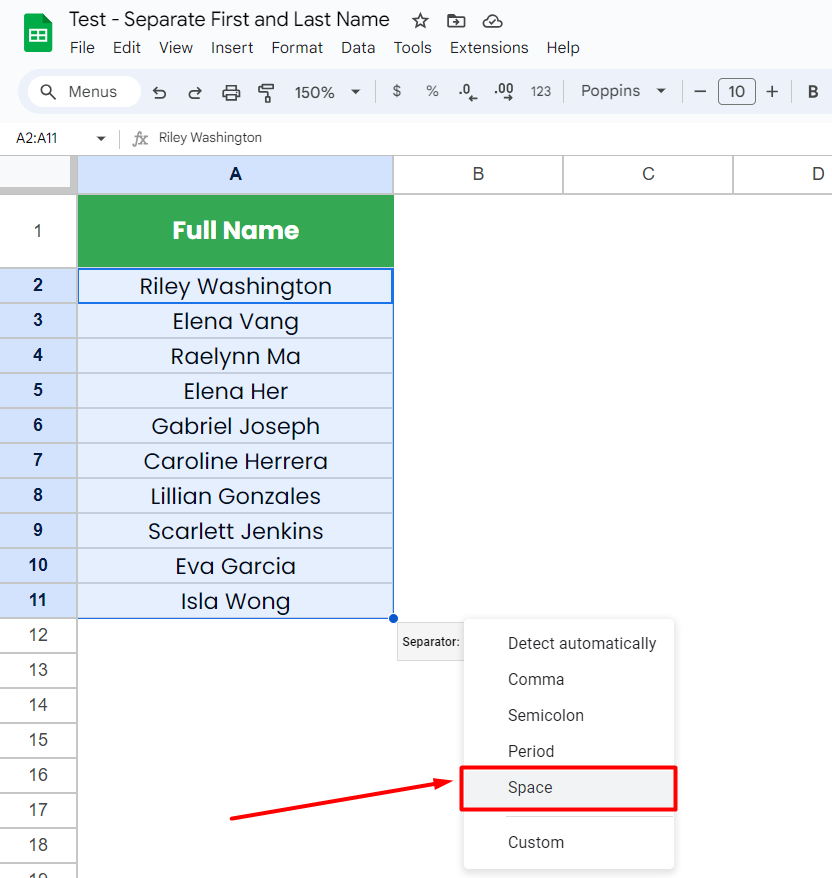This screenshot has height=878, width=832.
Task: Open the name box dropdown arrow
Action: 101,138
